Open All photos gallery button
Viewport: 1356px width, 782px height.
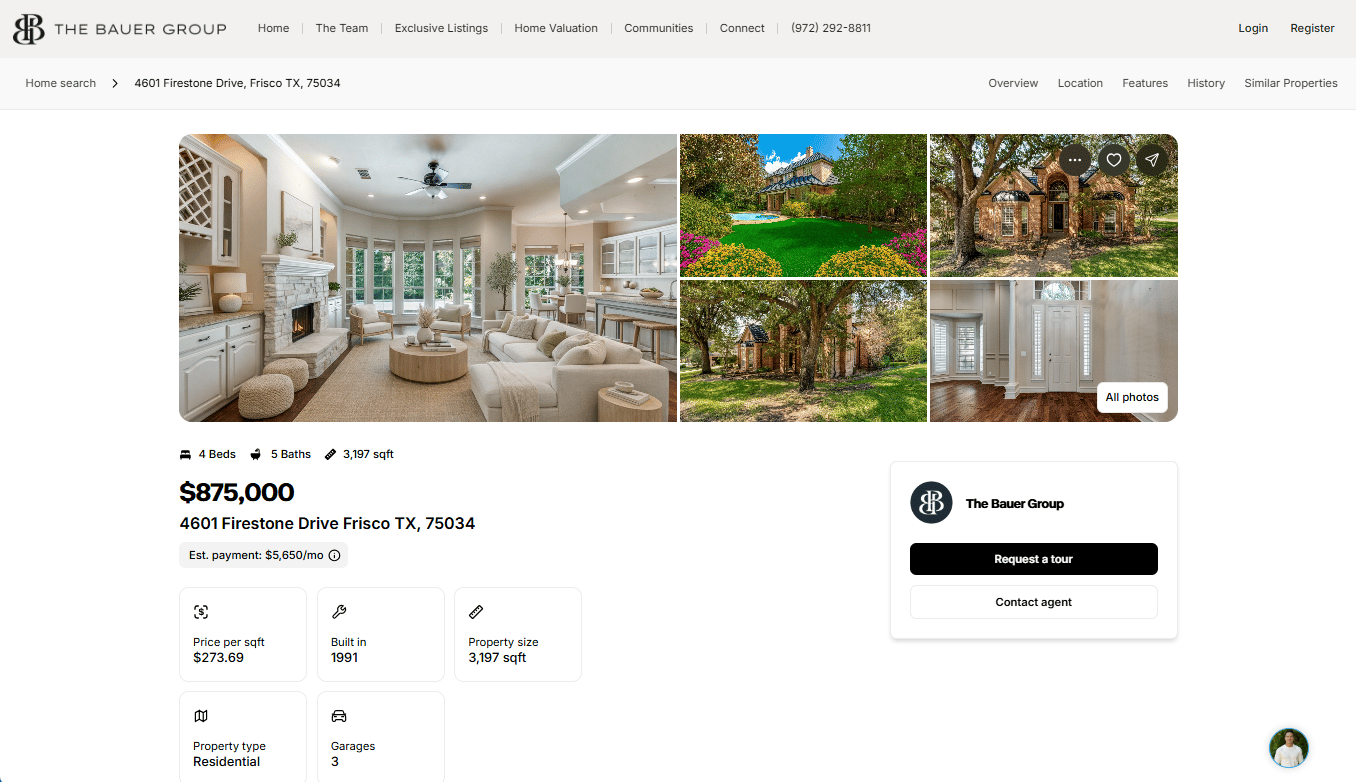[x=1132, y=397]
